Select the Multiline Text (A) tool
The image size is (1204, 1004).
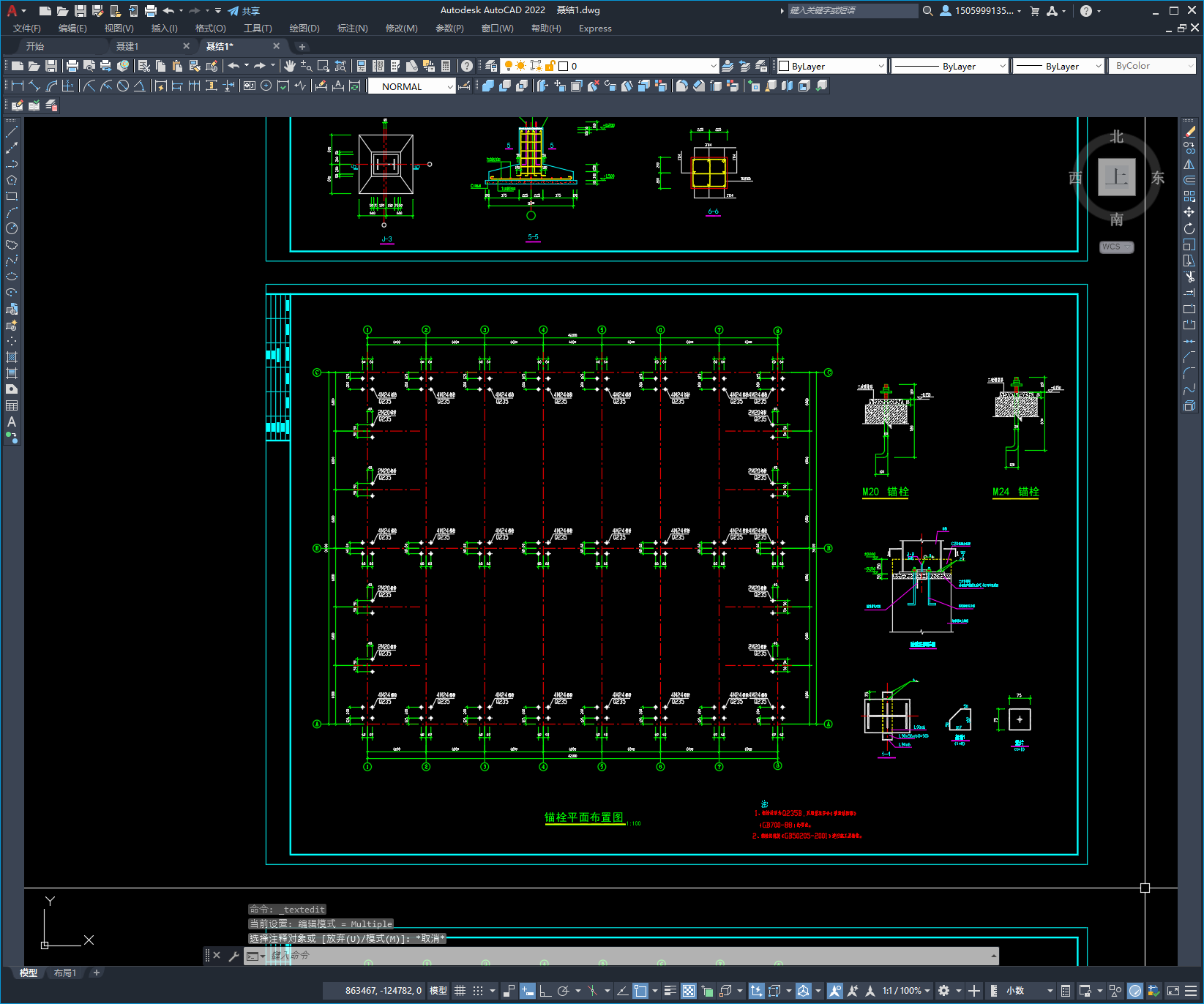[x=12, y=422]
